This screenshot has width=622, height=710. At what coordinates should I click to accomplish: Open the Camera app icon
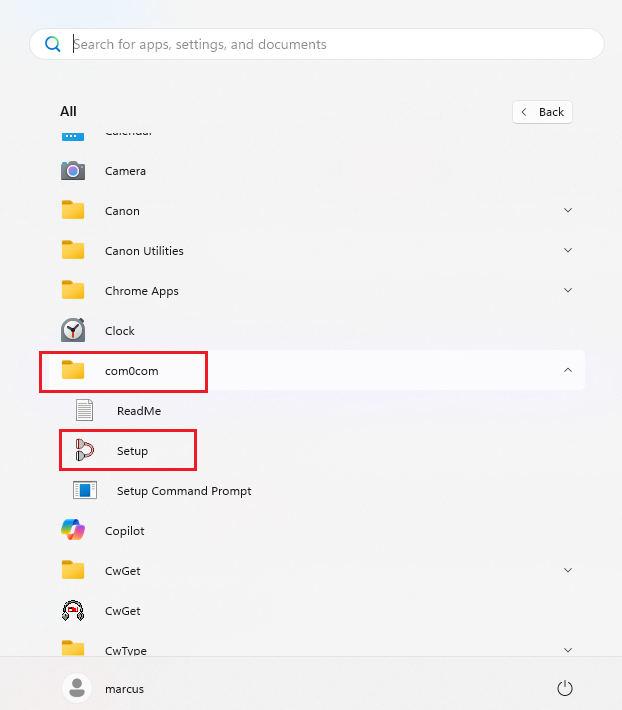click(x=73, y=171)
